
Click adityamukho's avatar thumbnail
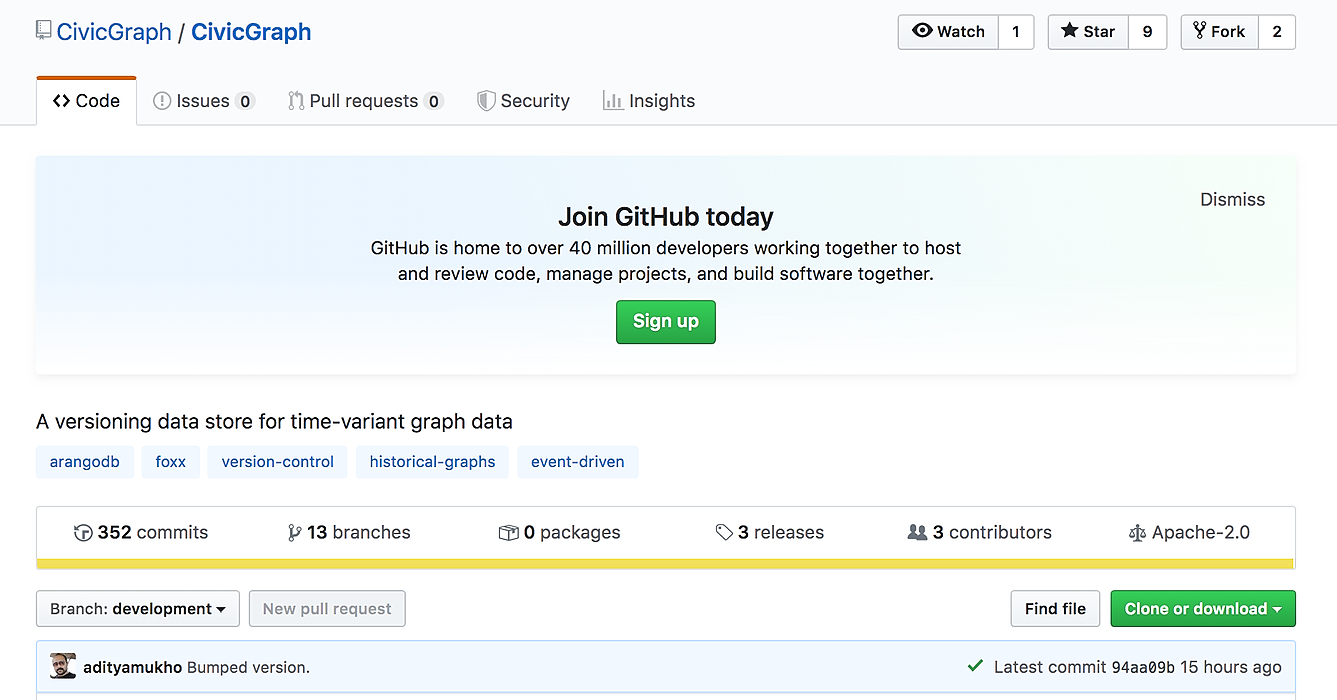tap(63, 666)
